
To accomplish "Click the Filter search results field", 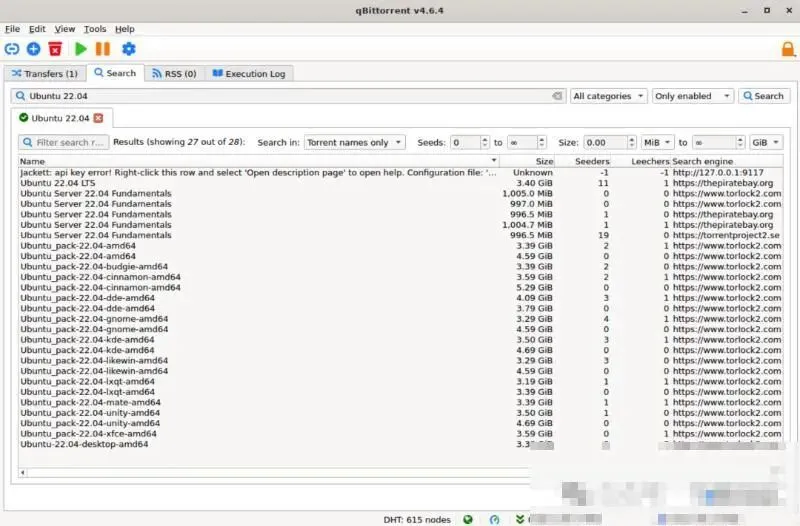I will click(x=64, y=142).
